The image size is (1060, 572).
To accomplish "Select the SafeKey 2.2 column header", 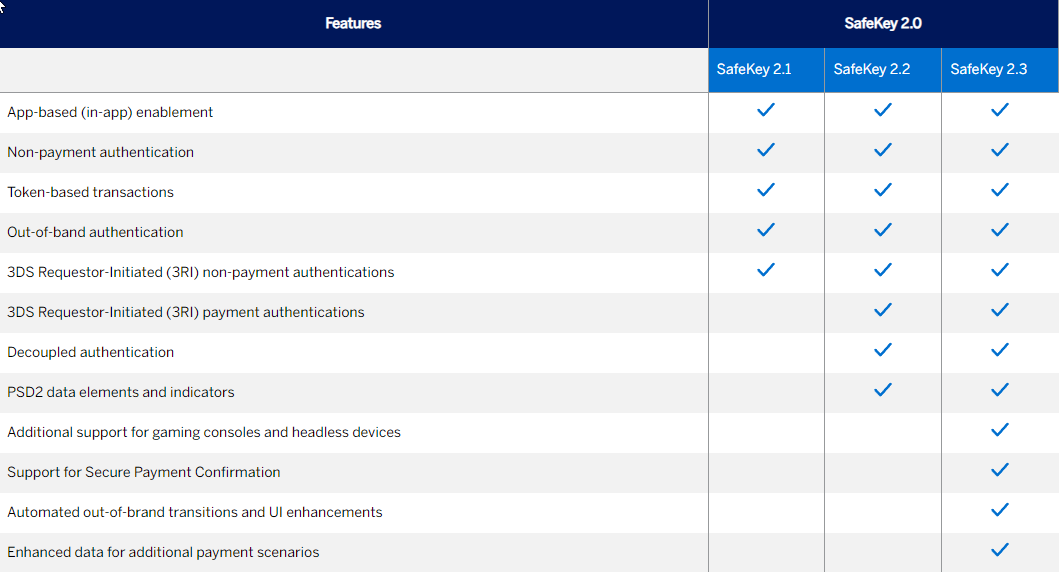I will pos(871,70).
